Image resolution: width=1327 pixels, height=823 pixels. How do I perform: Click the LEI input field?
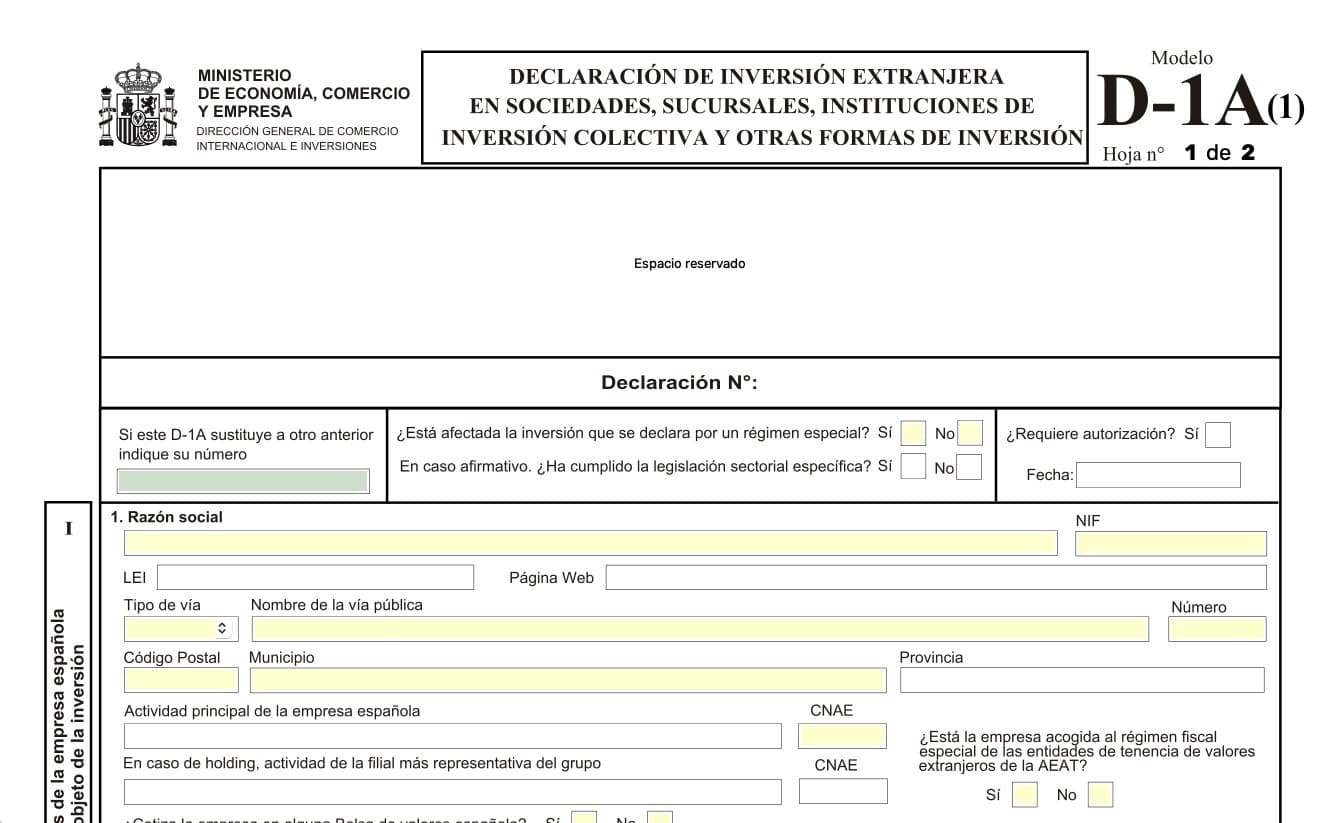click(x=315, y=577)
